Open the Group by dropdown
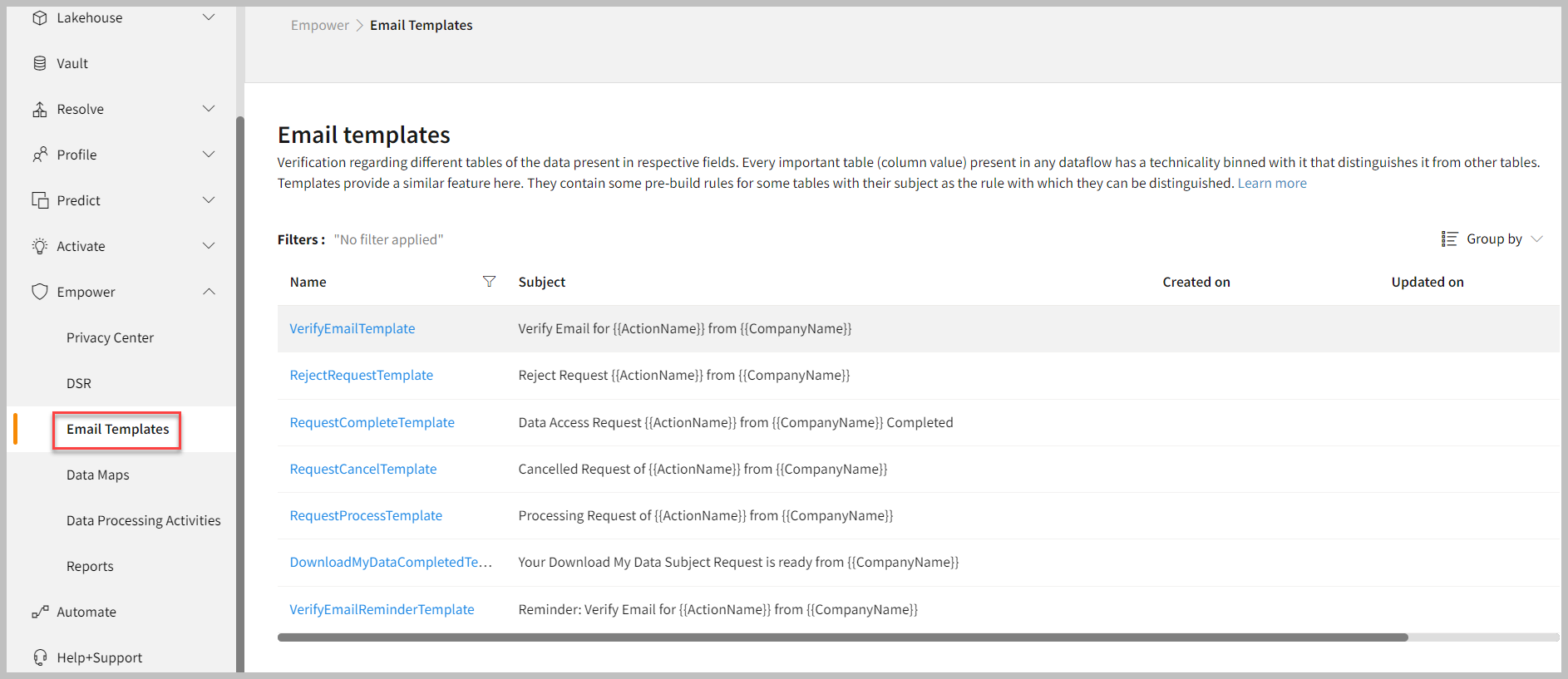The width and height of the screenshot is (1568, 679). pyautogui.click(x=1492, y=239)
